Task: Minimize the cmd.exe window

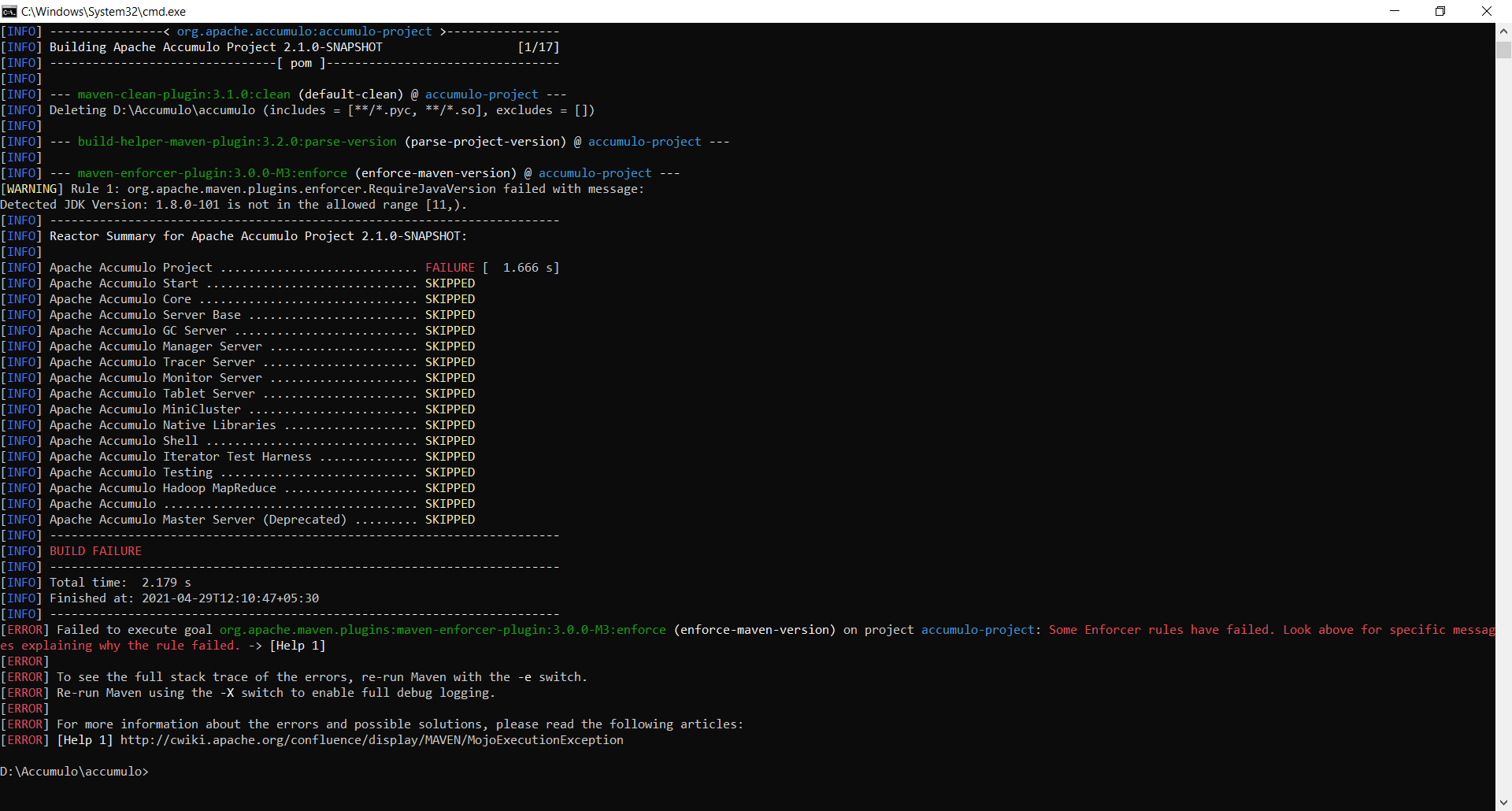Action: coord(1395,11)
